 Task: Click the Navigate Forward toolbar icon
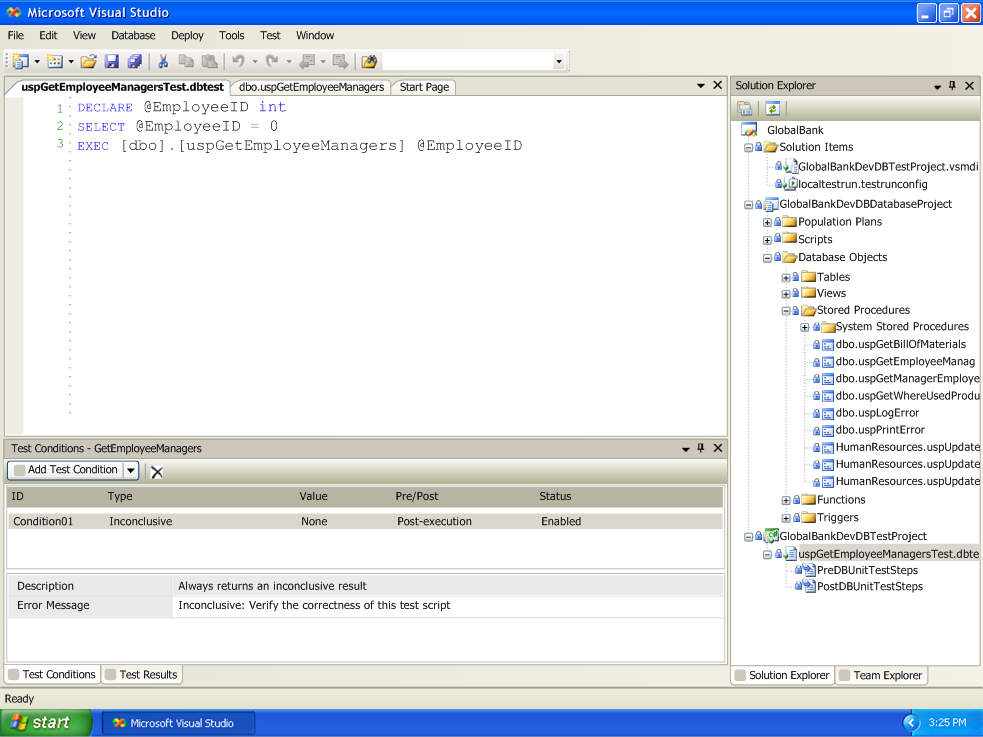[x=340, y=61]
